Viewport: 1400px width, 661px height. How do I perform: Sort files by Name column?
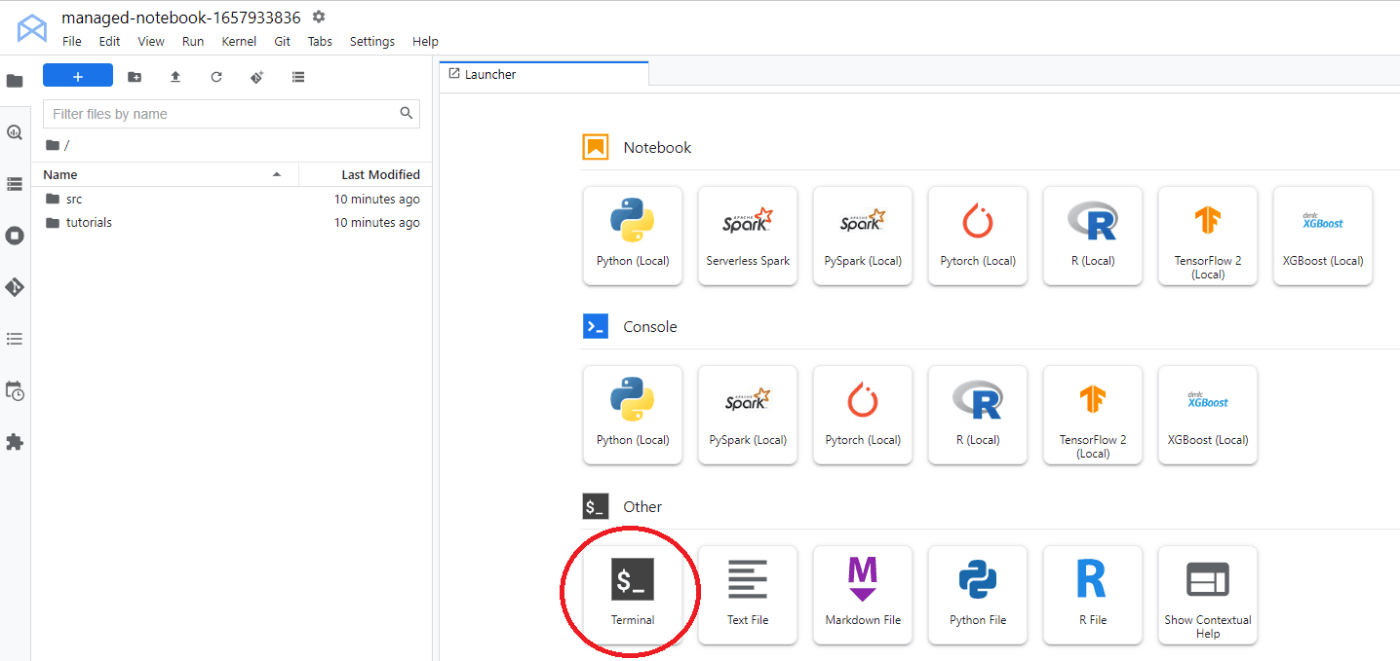pos(165,174)
